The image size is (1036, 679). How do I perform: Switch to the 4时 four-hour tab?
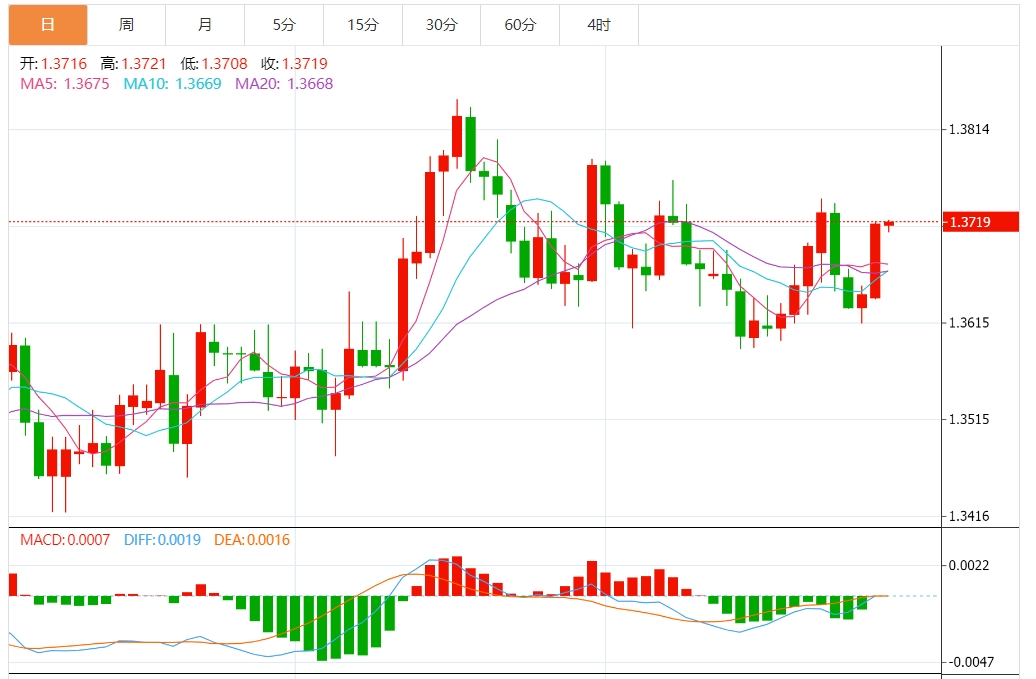(599, 24)
